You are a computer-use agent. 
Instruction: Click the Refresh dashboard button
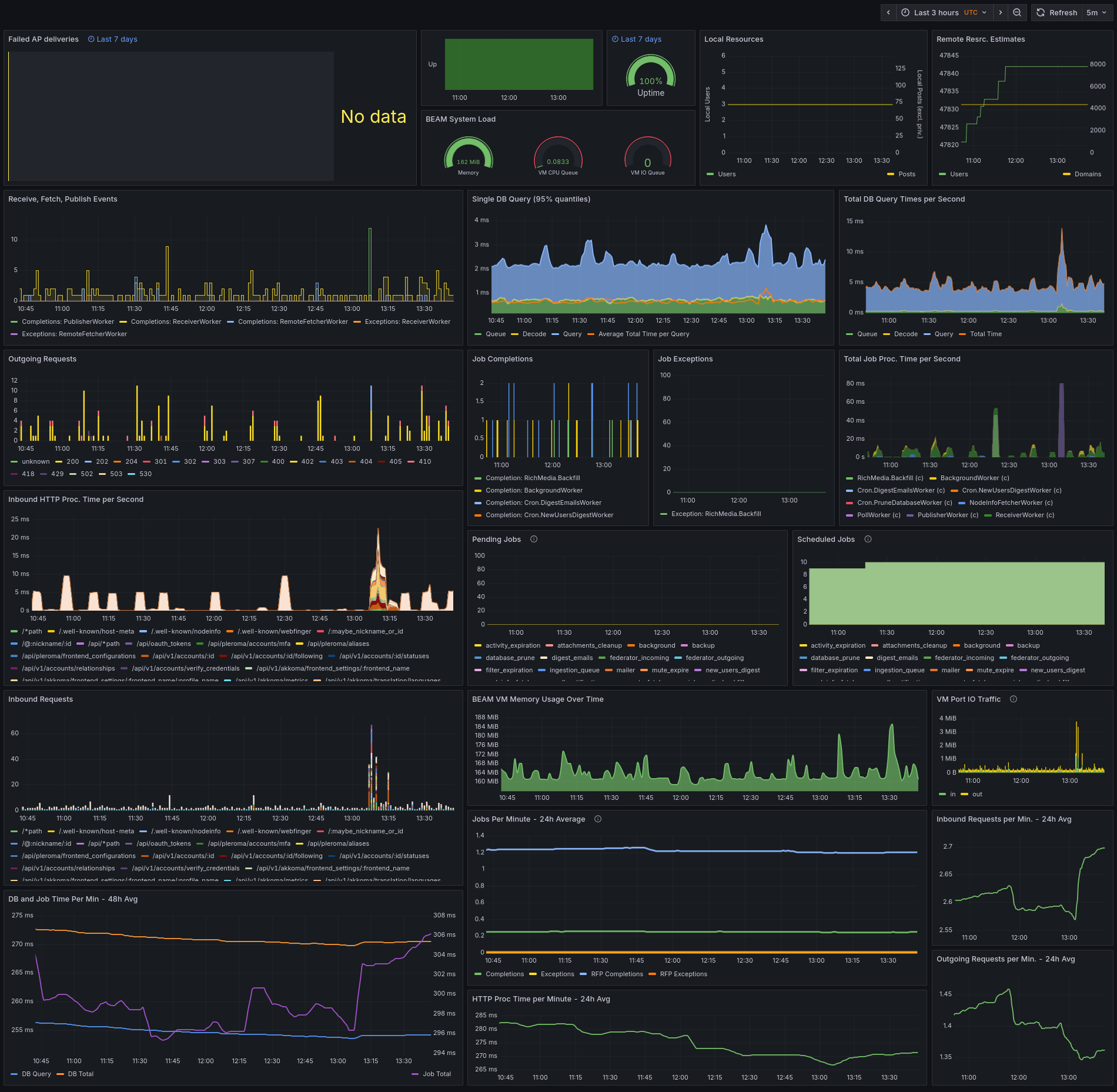1057,12
